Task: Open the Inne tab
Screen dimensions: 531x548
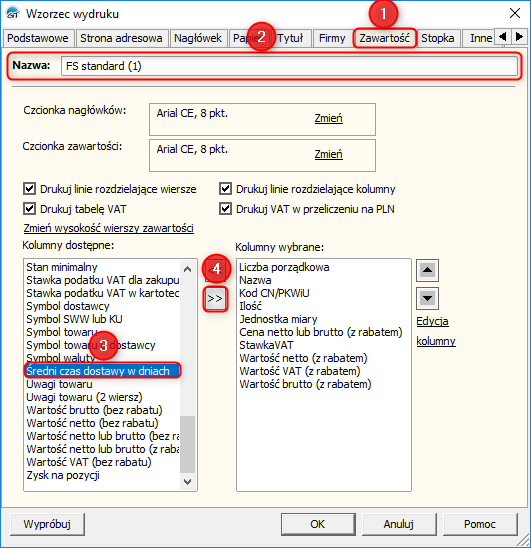Action: pyautogui.click(x=479, y=38)
